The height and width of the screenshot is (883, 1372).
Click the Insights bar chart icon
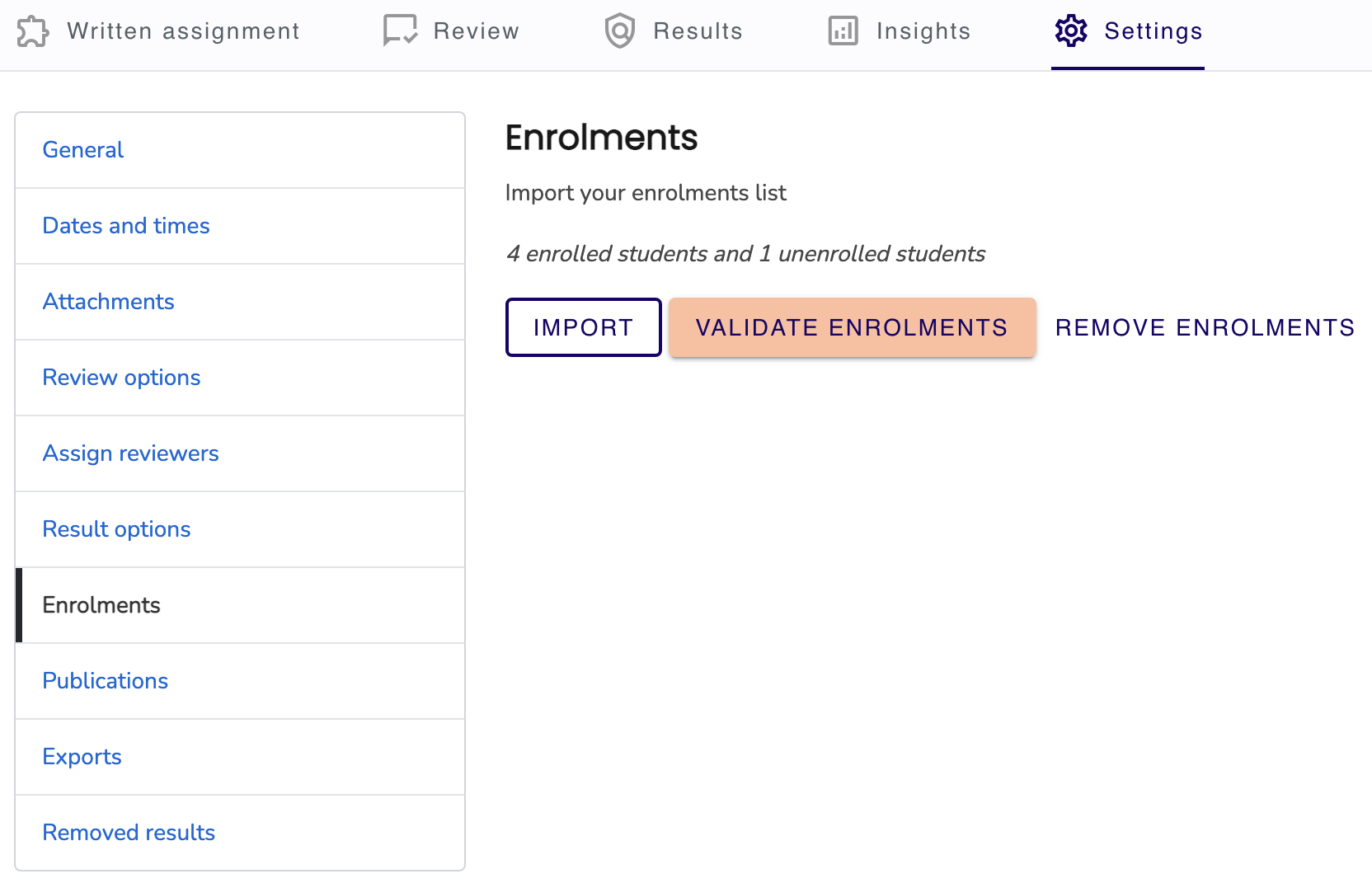(843, 31)
